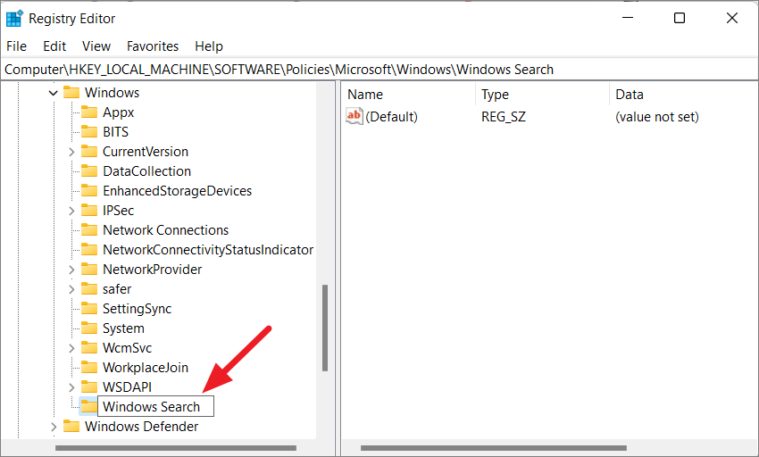This screenshot has width=759, height=457.
Task: Select the CurrentVersion key label
Action: [x=145, y=152]
